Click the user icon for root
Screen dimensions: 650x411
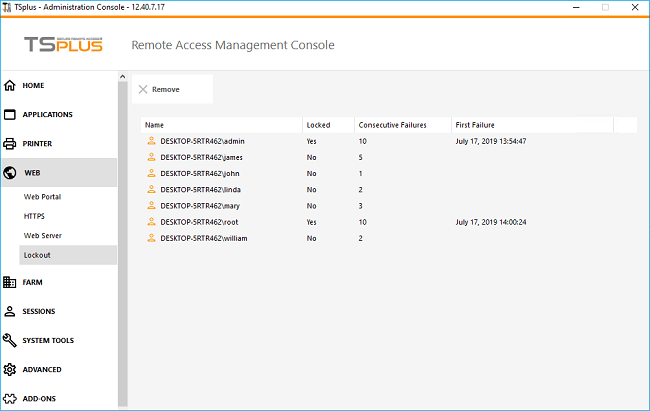[151, 222]
